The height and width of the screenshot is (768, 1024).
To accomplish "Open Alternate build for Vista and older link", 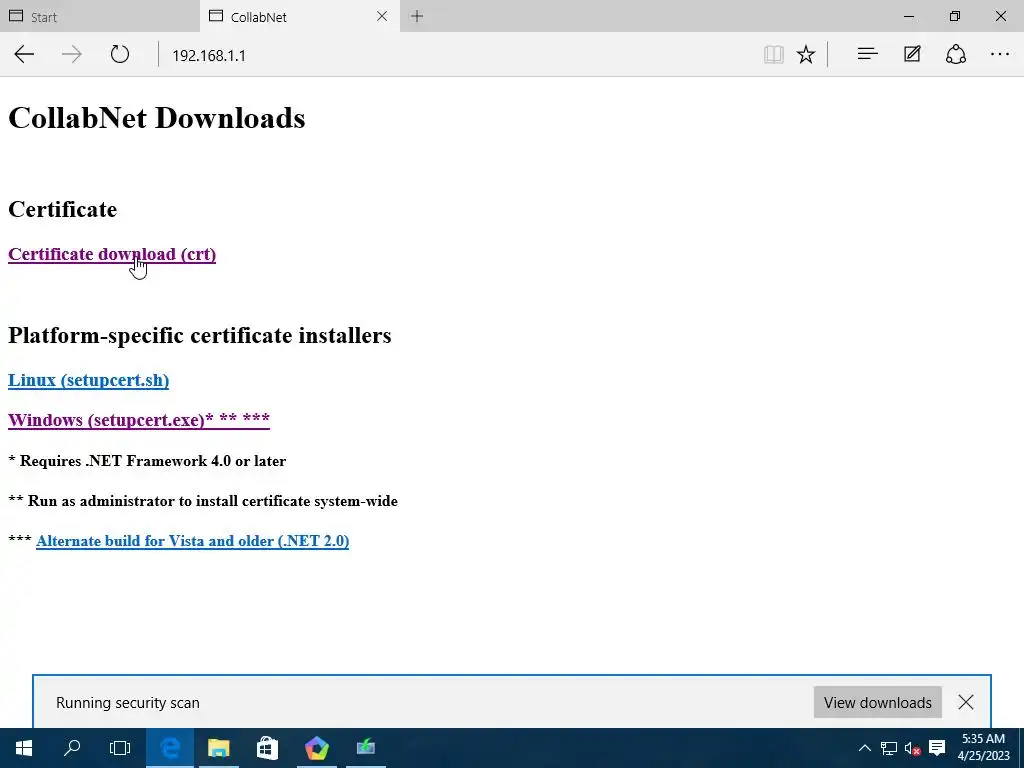I will click(193, 541).
